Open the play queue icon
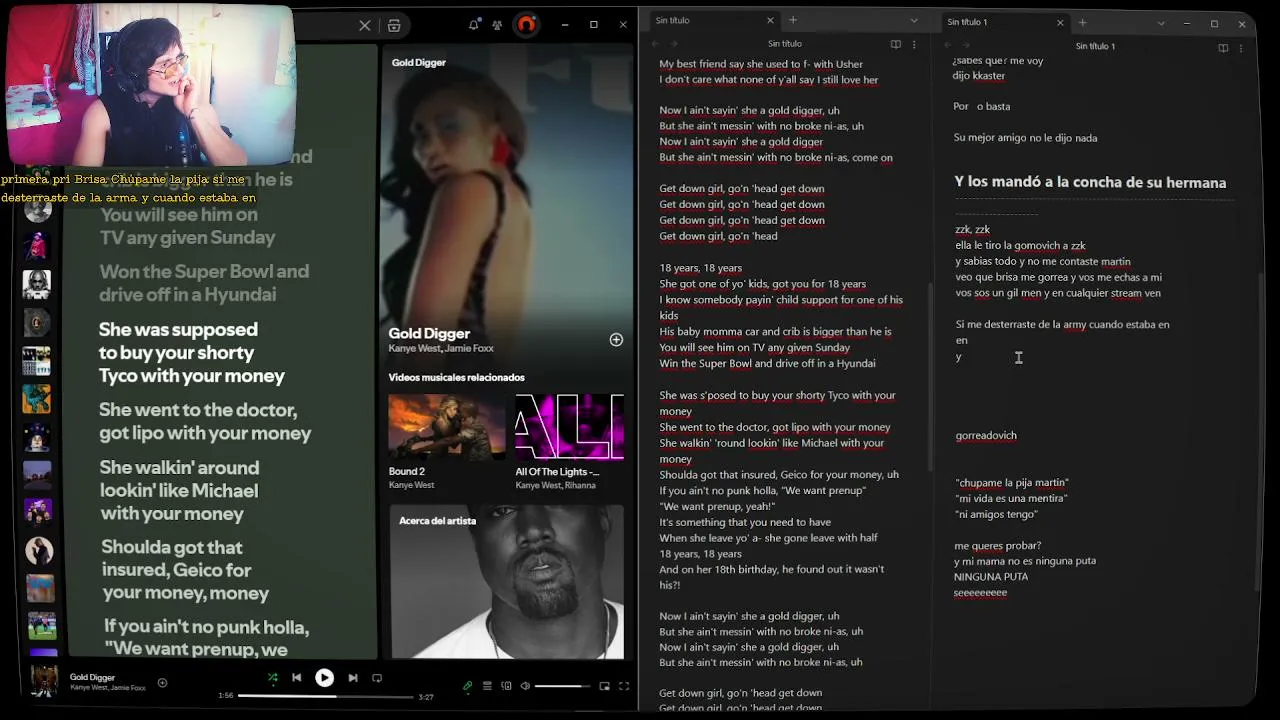This screenshot has width=1280, height=720. coord(487,686)
